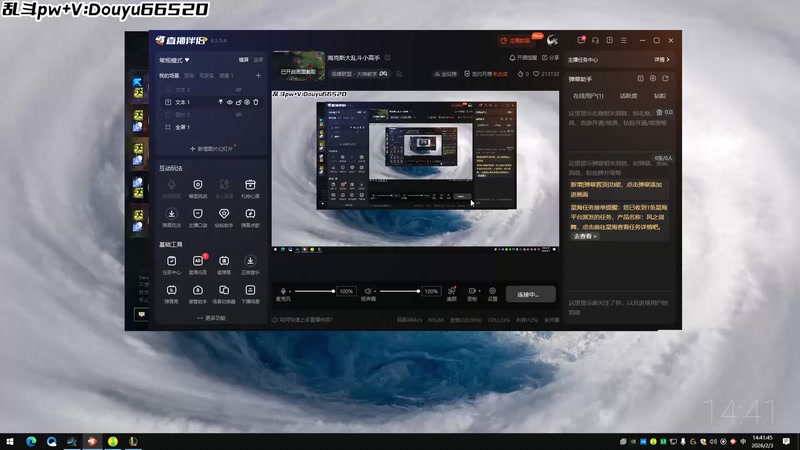Screen dimensions: 800x450
Task: Click the stream cover thumbnail
Action: [298, 66]
